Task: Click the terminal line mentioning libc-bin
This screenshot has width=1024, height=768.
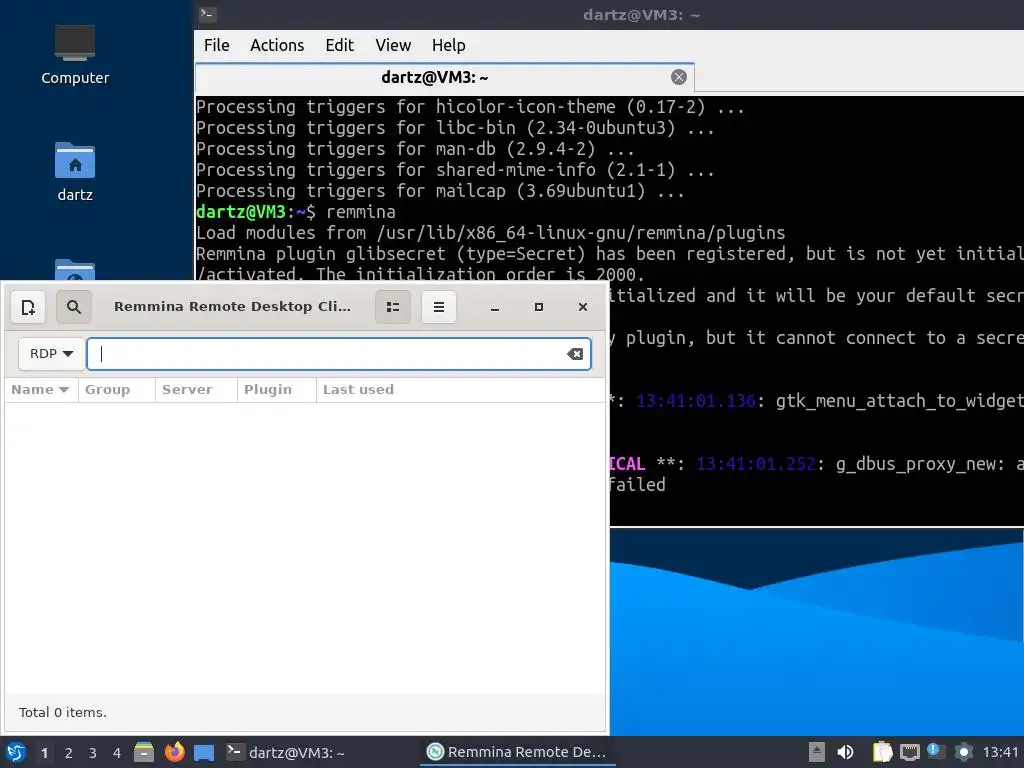Action: tap(455, 128)
